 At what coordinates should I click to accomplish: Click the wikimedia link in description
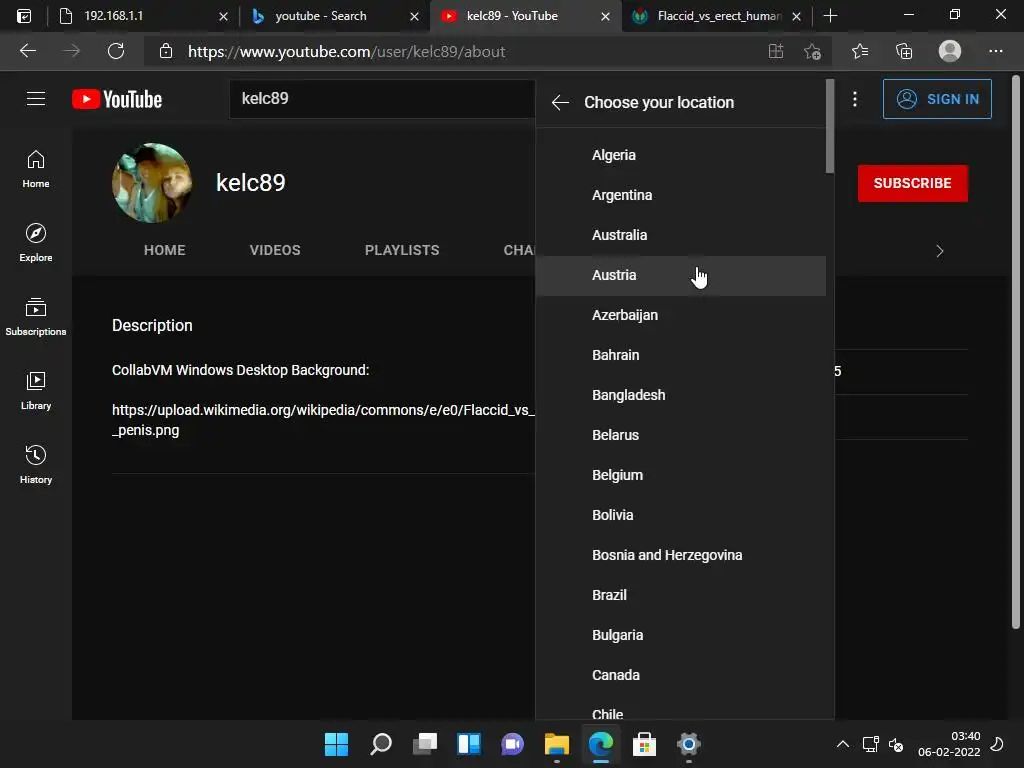point(323,420)
